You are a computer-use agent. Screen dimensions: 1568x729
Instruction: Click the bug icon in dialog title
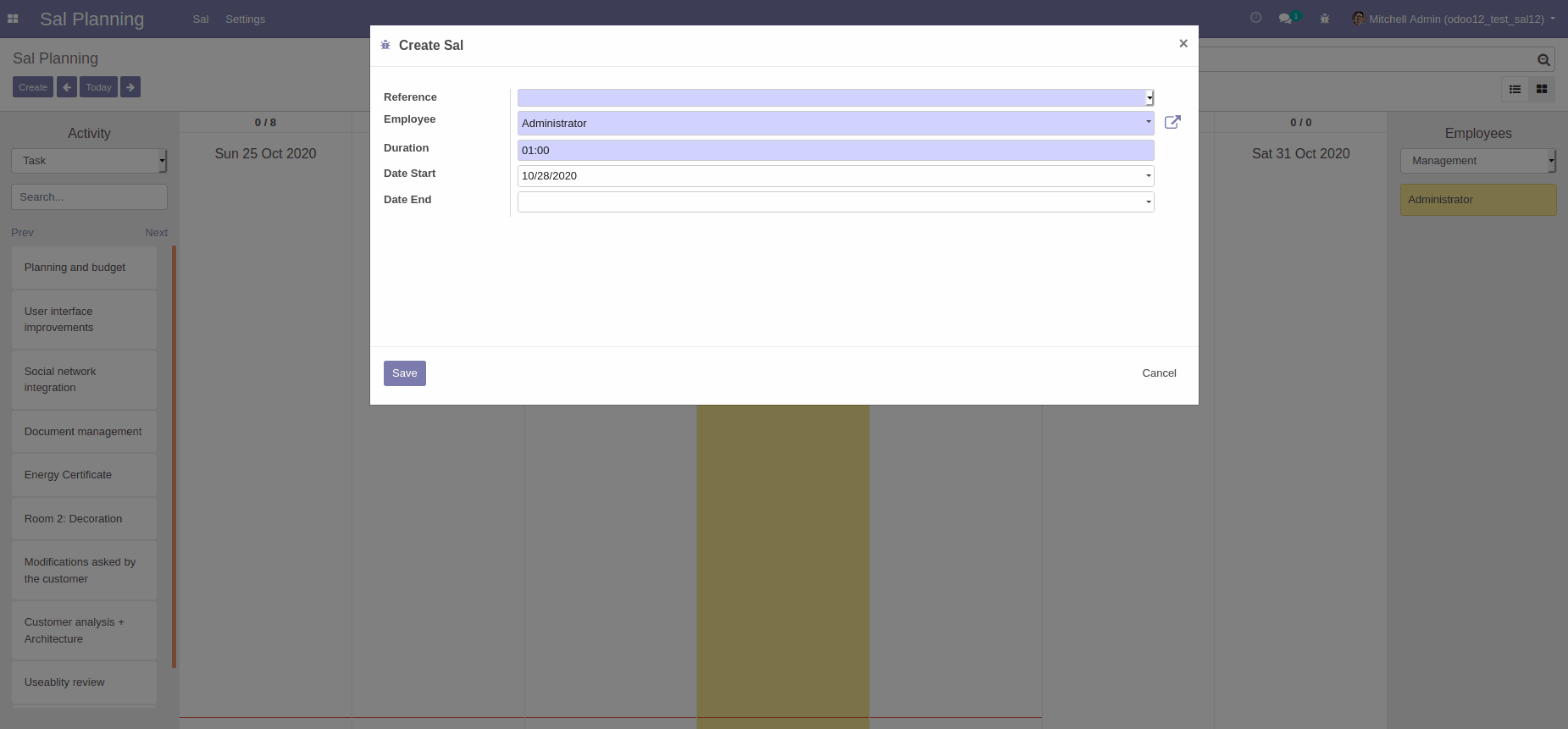385,45
